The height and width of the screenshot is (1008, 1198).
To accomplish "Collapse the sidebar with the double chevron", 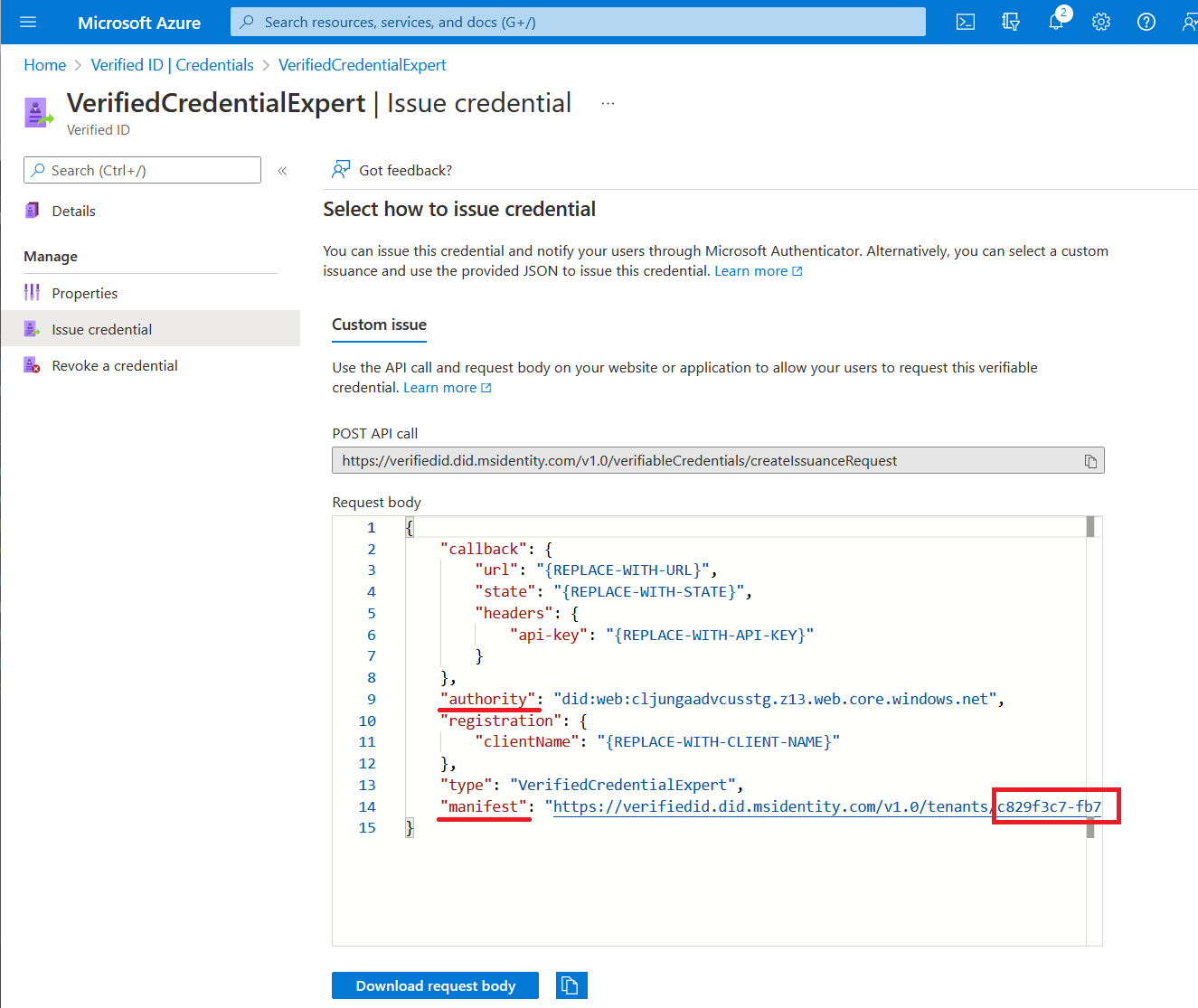I will tap(282, 170).
